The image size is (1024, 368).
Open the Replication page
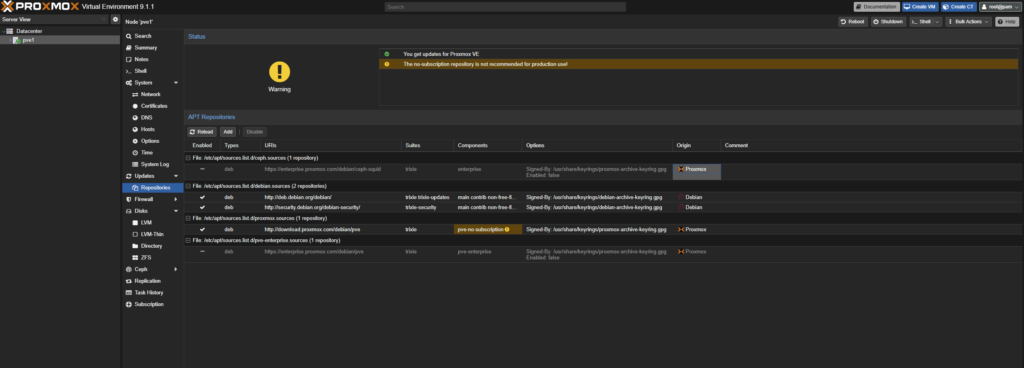[x=147, y=281]
